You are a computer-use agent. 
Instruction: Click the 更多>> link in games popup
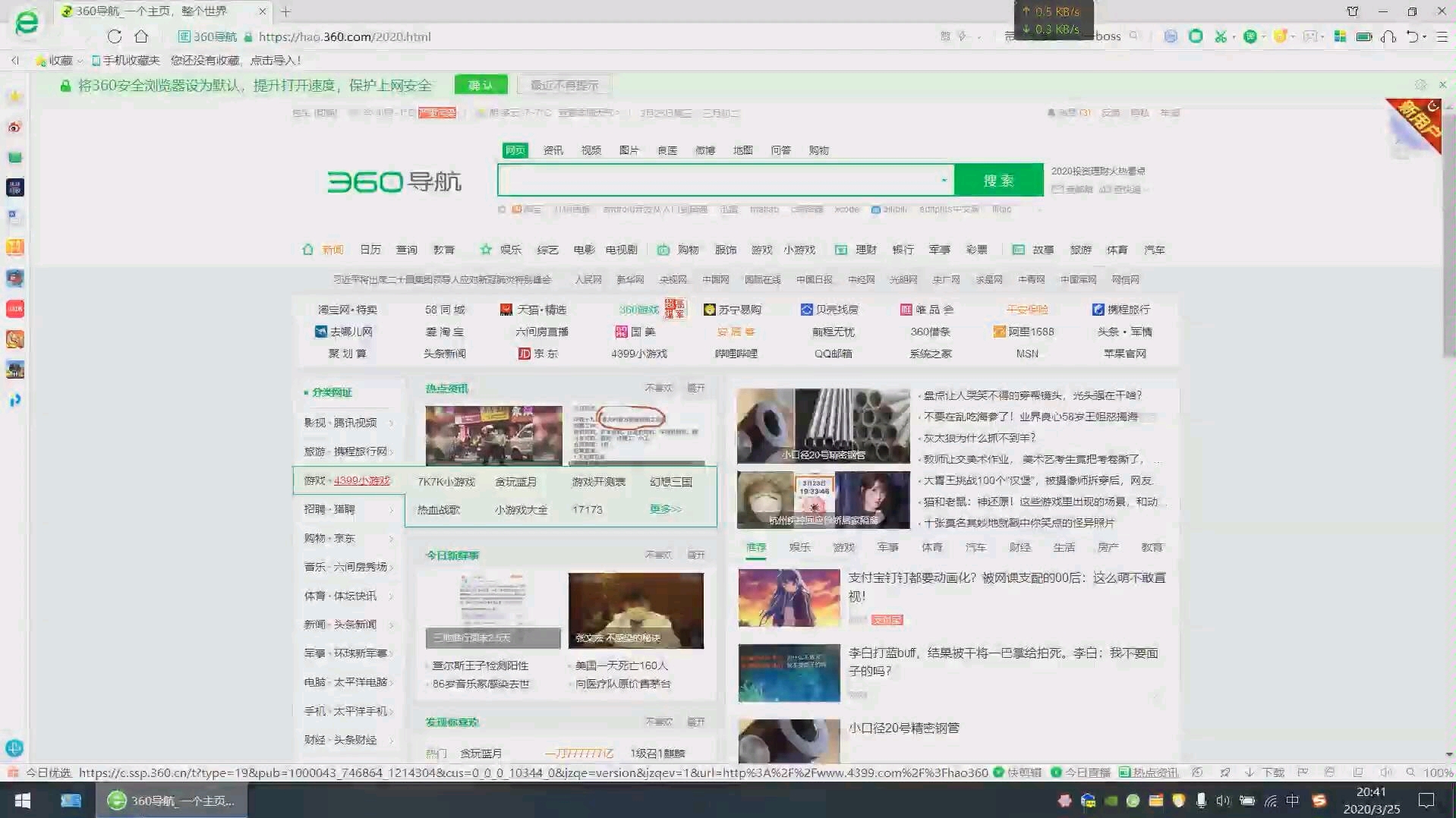pos(666,509)
